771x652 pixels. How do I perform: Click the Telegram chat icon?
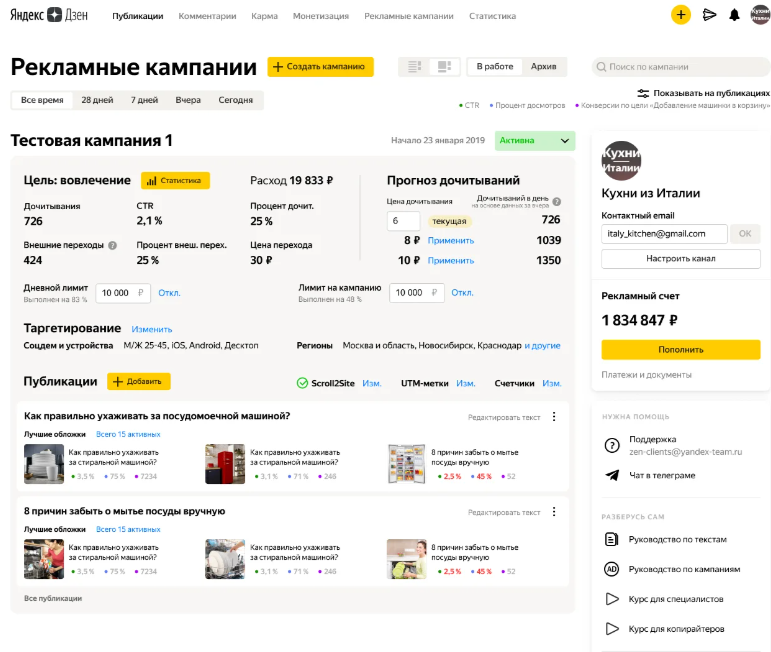click(612, 475)
